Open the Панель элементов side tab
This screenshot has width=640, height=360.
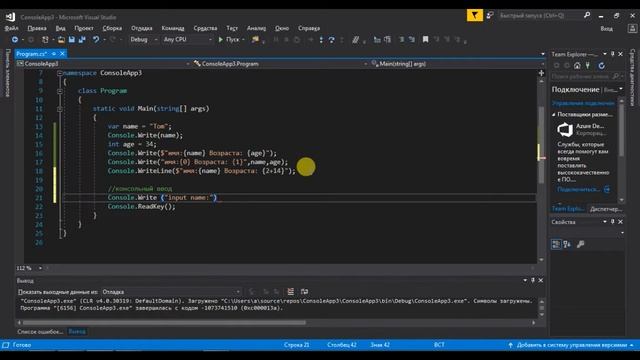pos(7,73)
